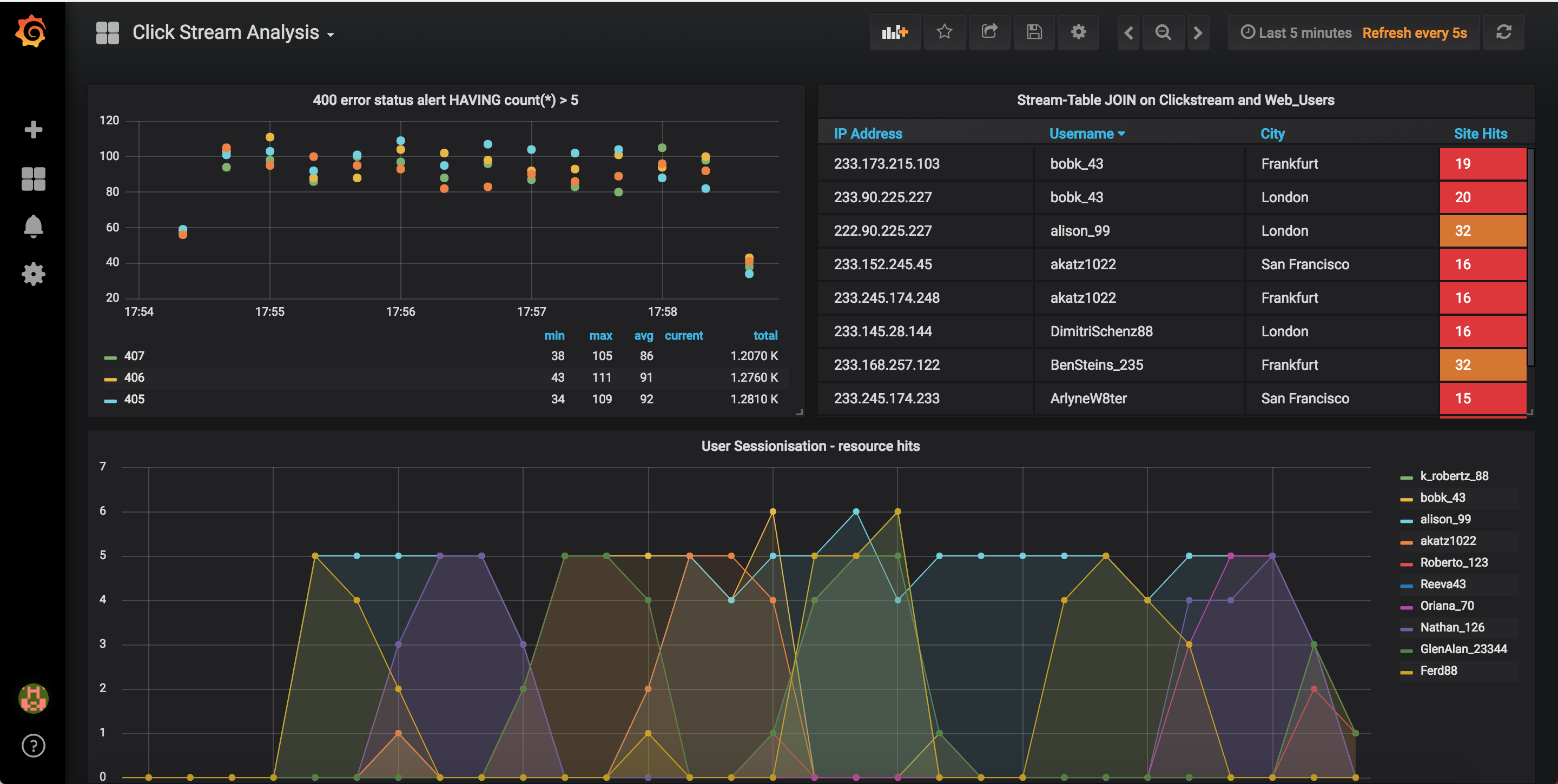Zoom out the time range
The height and width of the screenshot is (784, 1558).
(x=1163, y=32)
